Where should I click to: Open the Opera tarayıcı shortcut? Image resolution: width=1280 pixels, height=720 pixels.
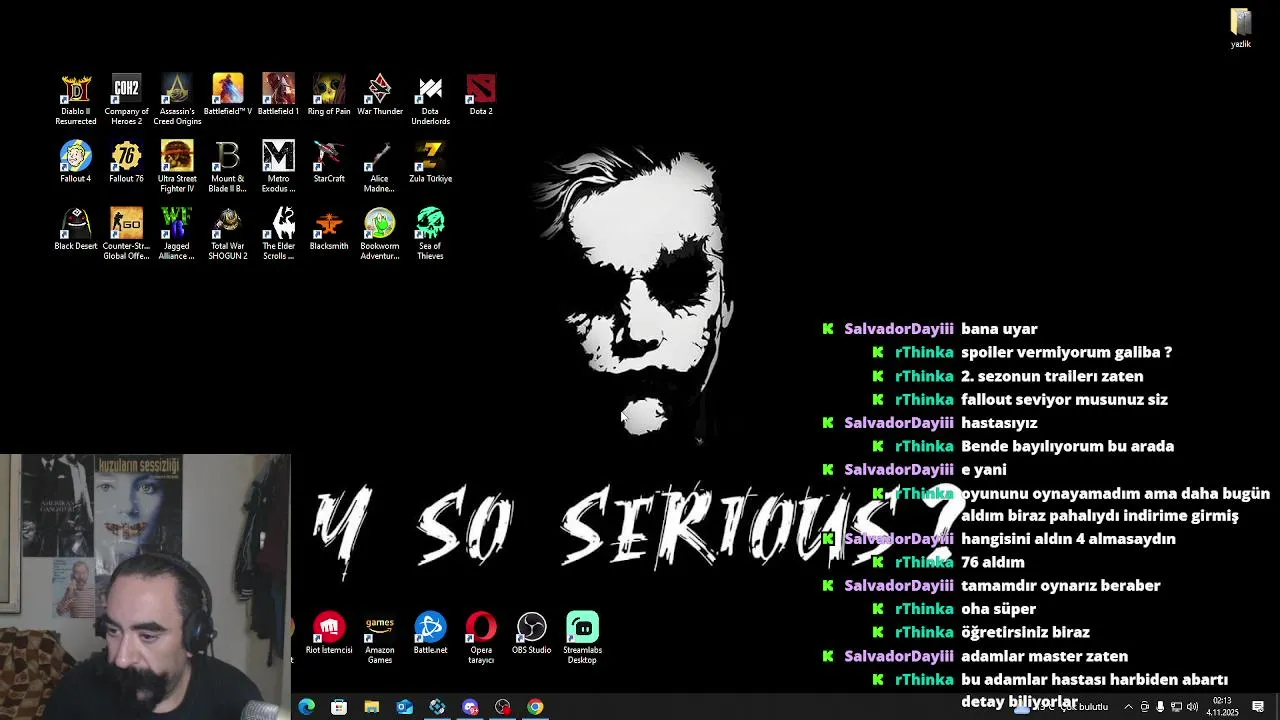click(x=481, y=638)
